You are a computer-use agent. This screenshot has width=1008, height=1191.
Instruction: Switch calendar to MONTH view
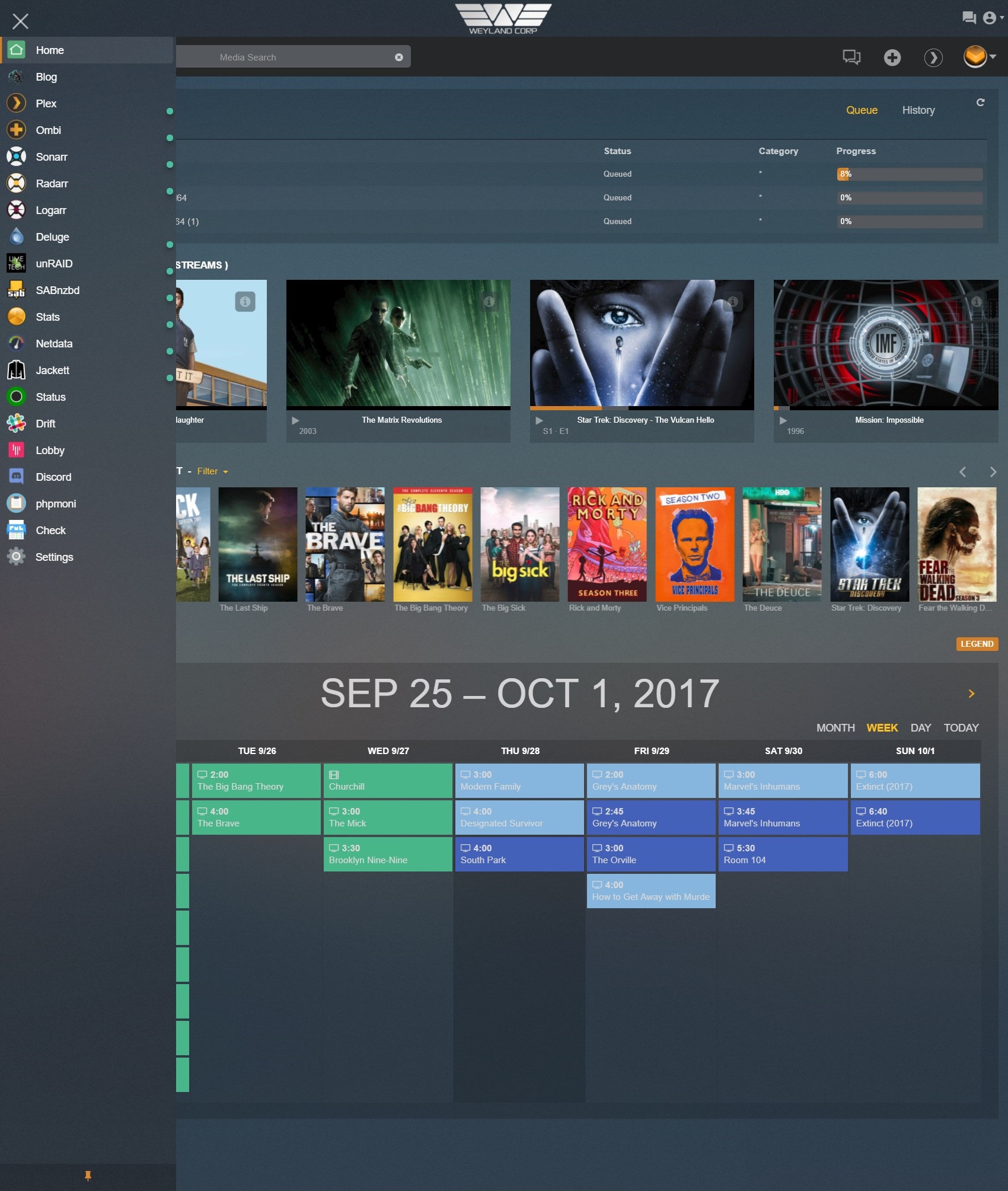[x=835, y=728]
